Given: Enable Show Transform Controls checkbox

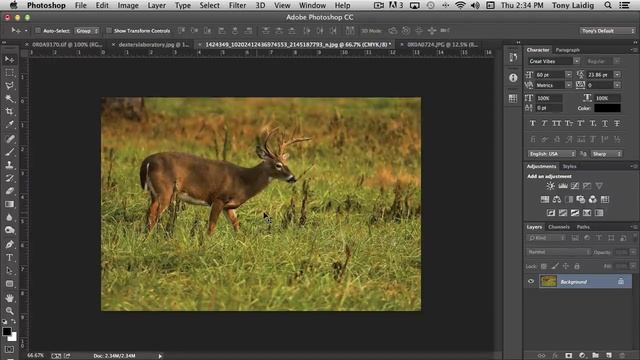Looking at the screenshot, I should click(x=109, y=31).
